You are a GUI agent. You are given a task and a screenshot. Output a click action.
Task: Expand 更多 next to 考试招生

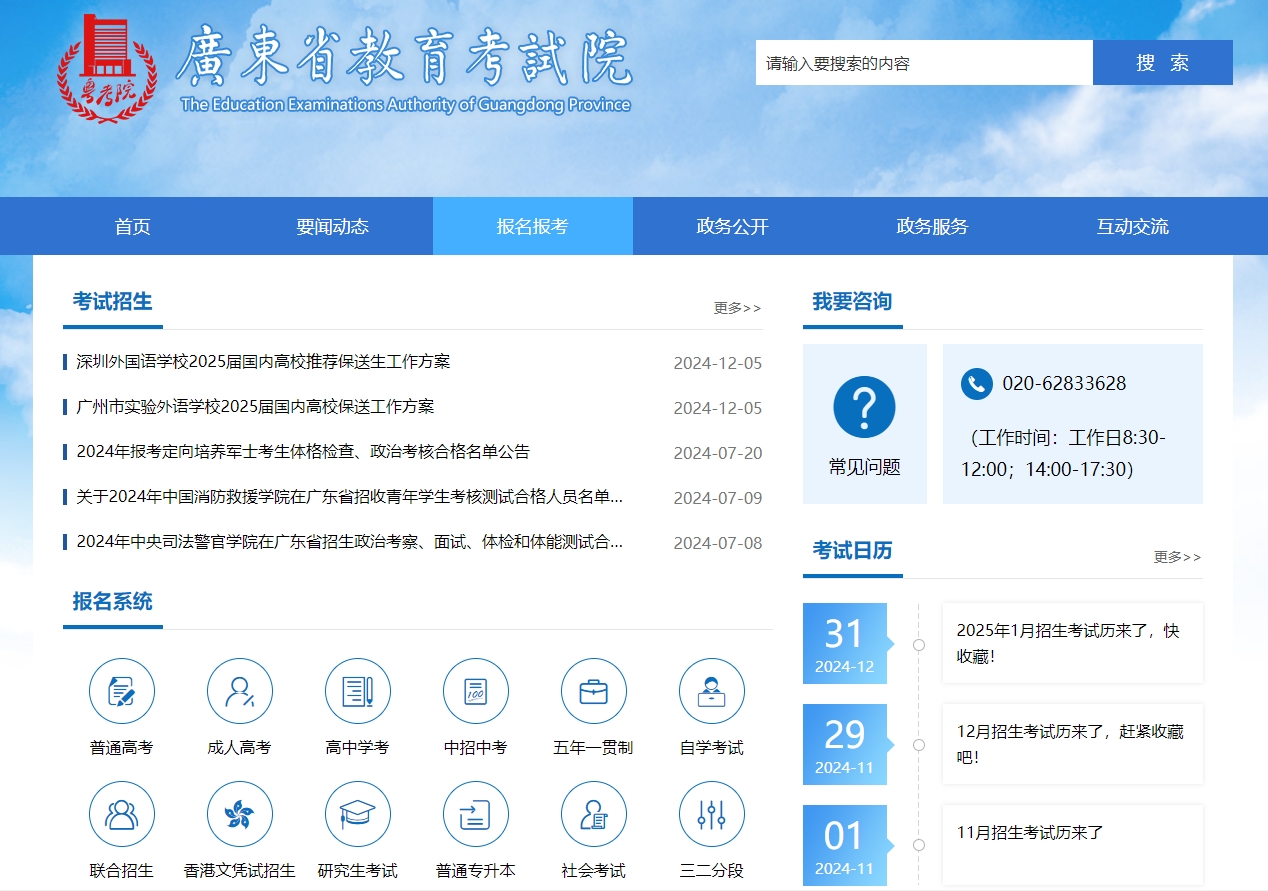(736, 308)
